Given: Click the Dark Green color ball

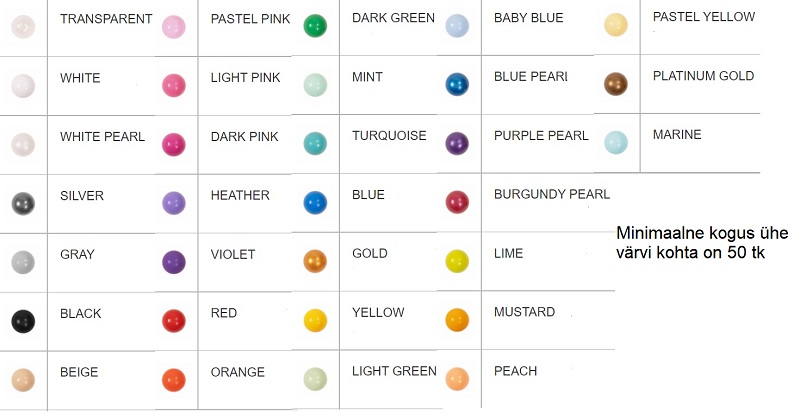Looking at the screenshot, I should point(315,26).
